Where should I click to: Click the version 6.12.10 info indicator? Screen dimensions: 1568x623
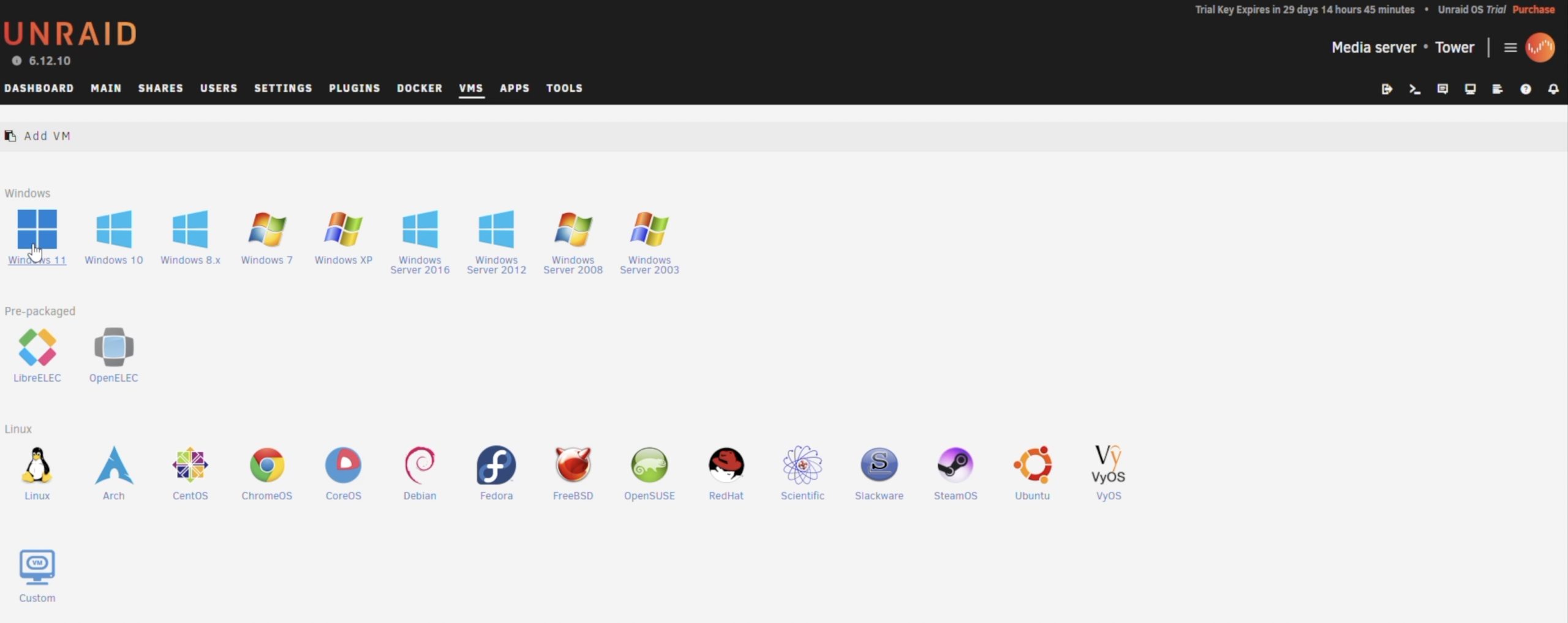(17, 61)
